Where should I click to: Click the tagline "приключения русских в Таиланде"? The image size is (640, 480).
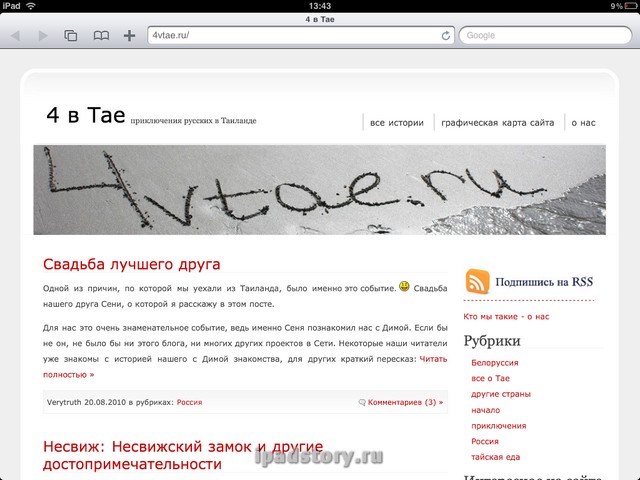coord(193,121)
